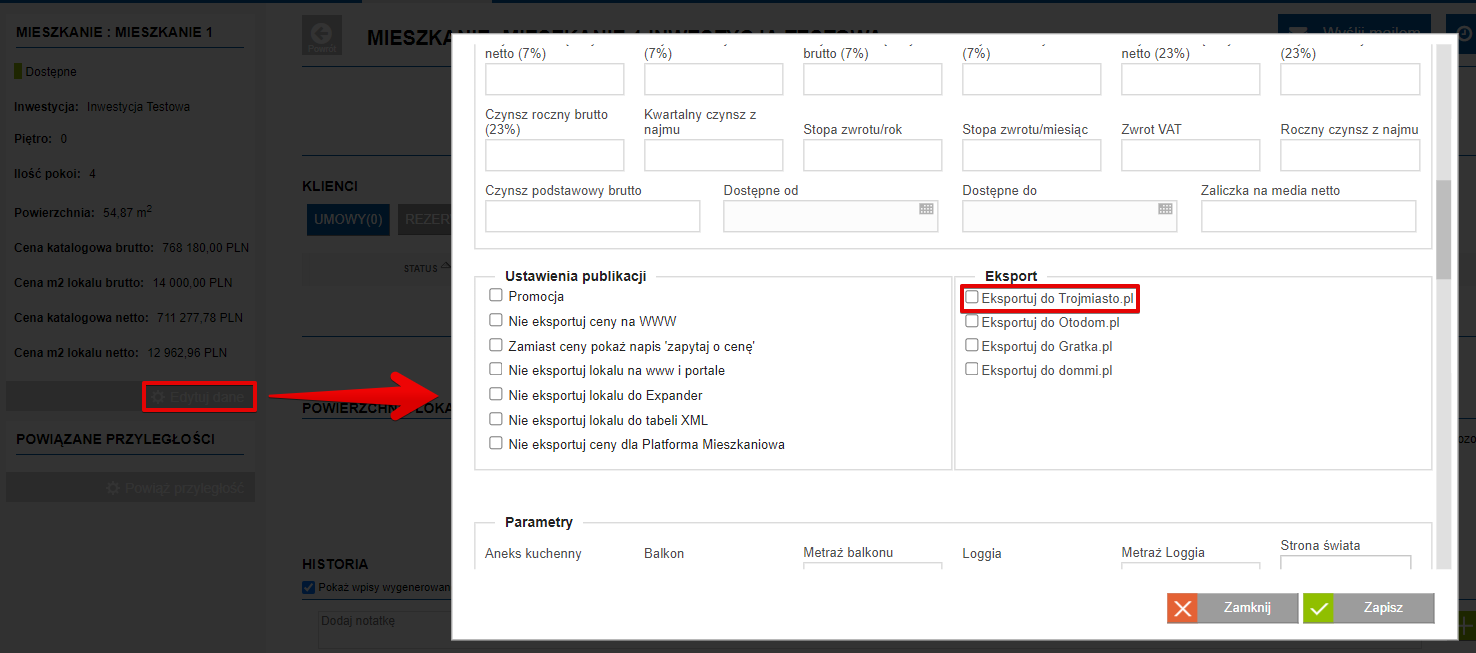Viewport: 1476px width, 653px height.
Task: Click the Dostępne od date field
Action: click(x=830, y=216)
